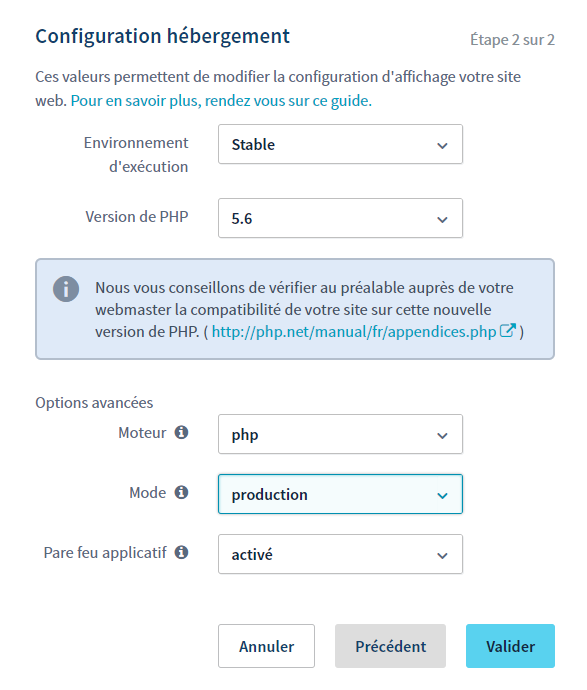This screenshot has width=587, height=690.
Task: Open the Environnement d'exécution dropdown
Action: [340, 144]
